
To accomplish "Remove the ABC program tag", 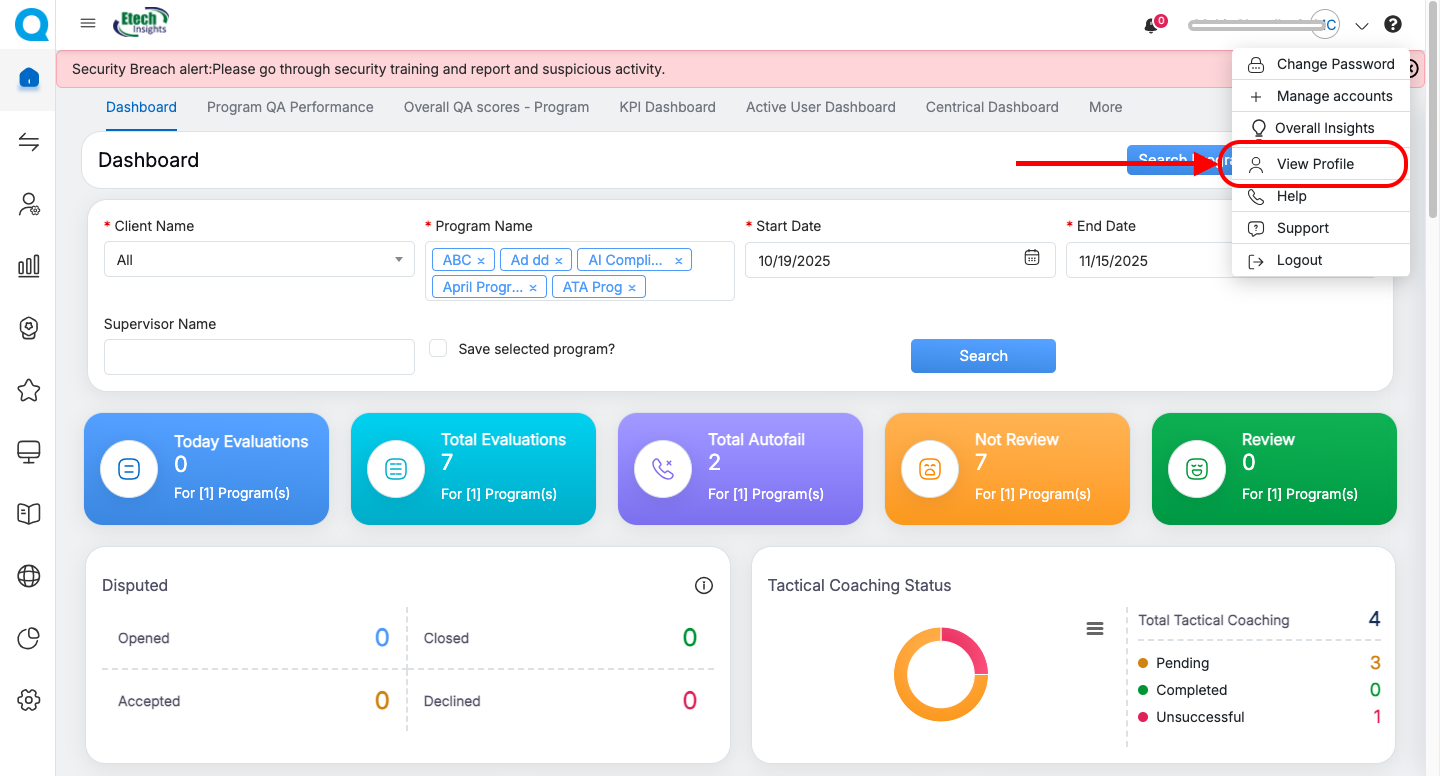I will point(481,261).
